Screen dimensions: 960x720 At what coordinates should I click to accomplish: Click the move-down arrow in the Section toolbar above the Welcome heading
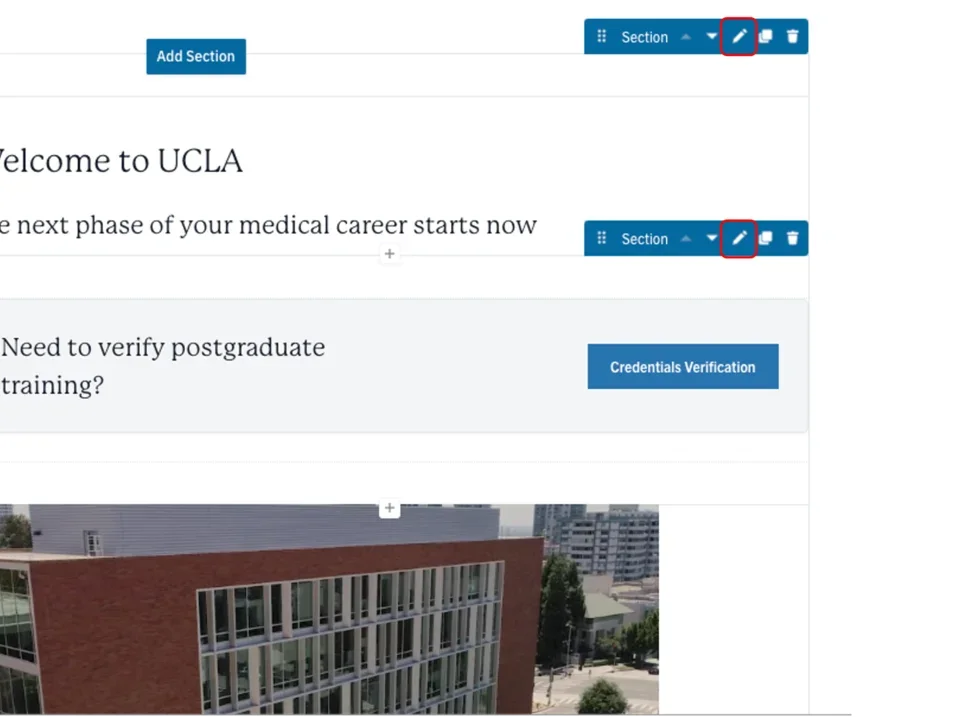click(712, 37)
